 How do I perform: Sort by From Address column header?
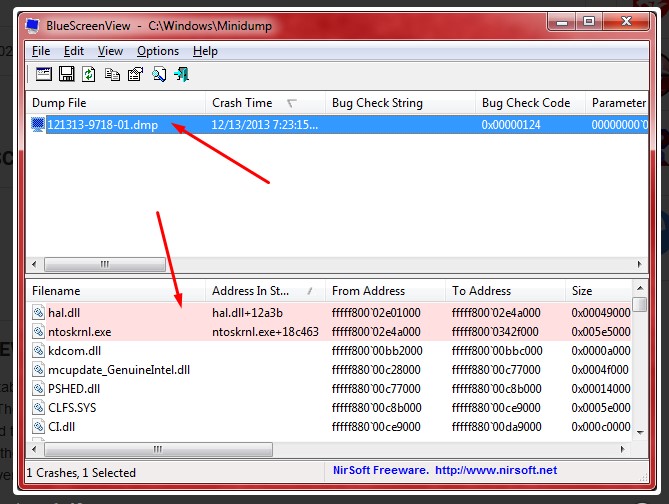[385, 291]
